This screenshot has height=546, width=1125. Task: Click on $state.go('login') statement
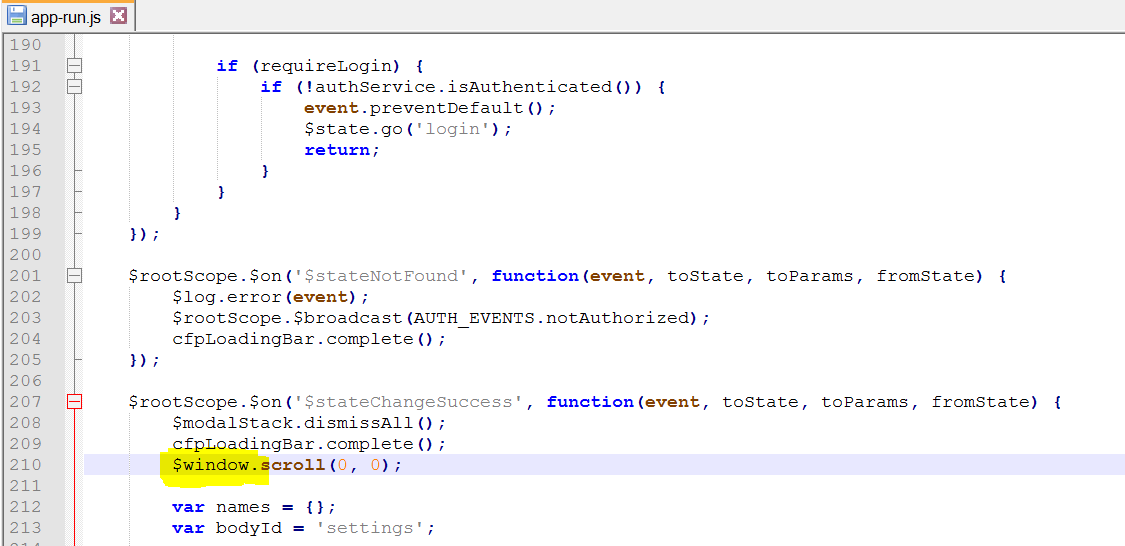[408, 129]
